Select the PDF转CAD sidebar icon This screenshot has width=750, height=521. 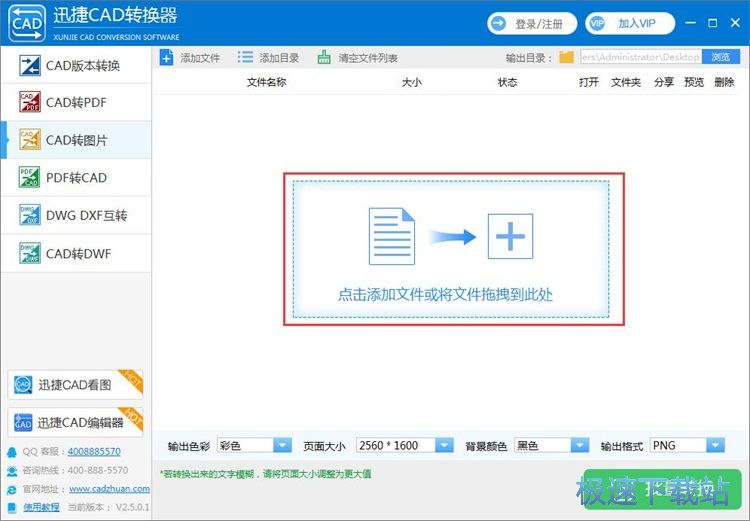tap(30, 177)
